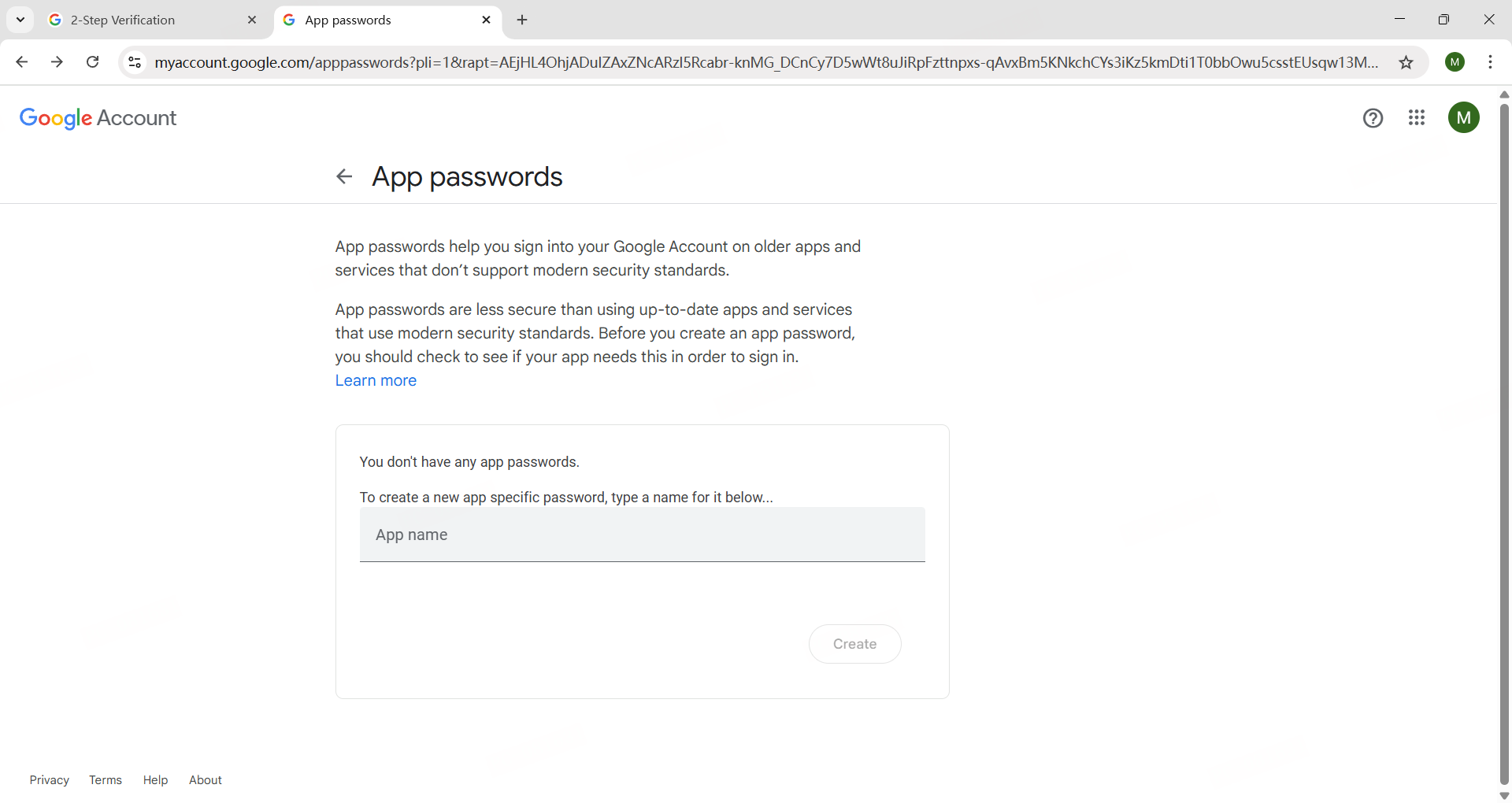Focus the App name text field
This screenshot has height=803, width=1512.
642,535
